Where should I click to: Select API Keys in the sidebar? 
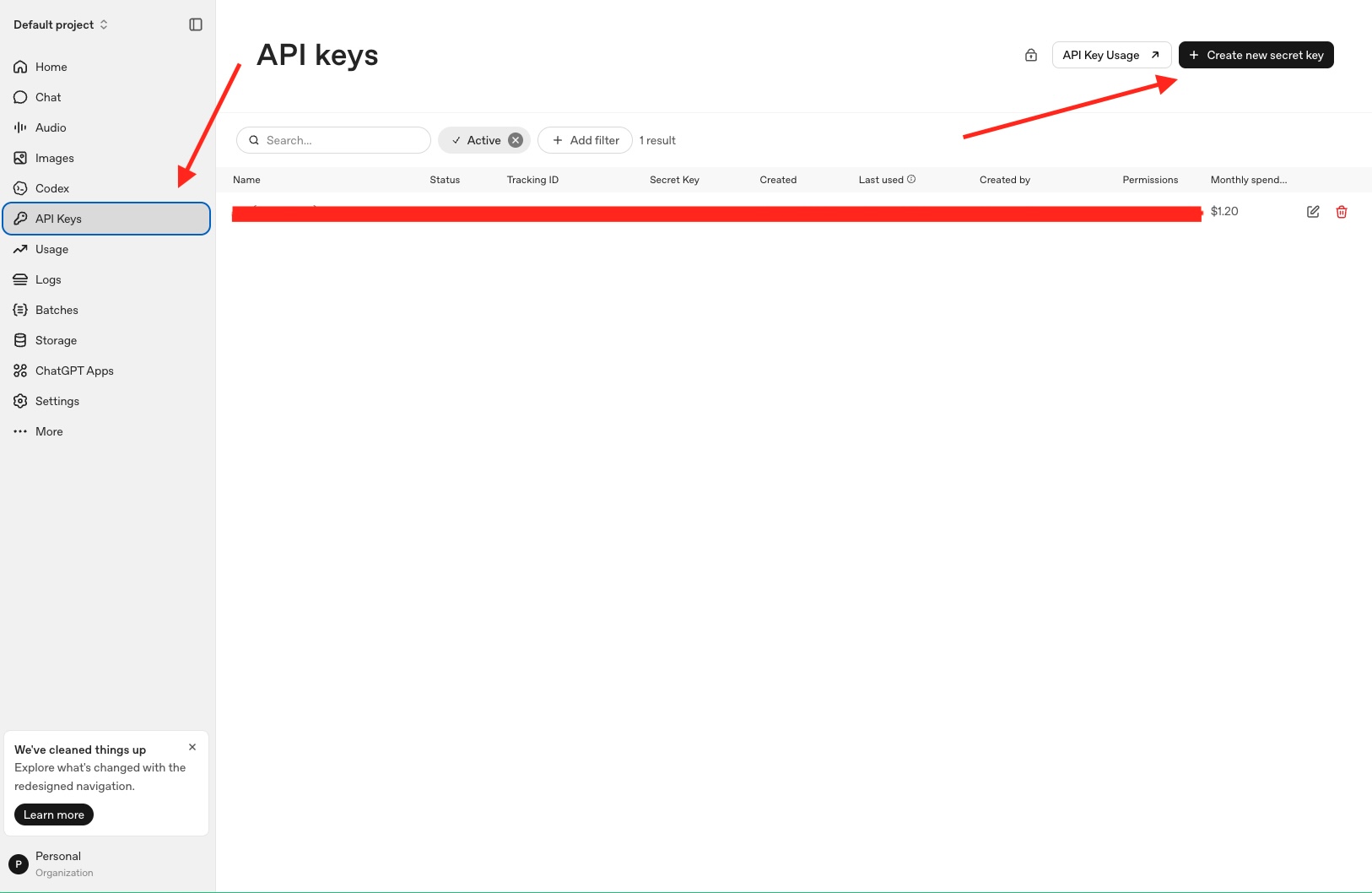tap(106, 219)
